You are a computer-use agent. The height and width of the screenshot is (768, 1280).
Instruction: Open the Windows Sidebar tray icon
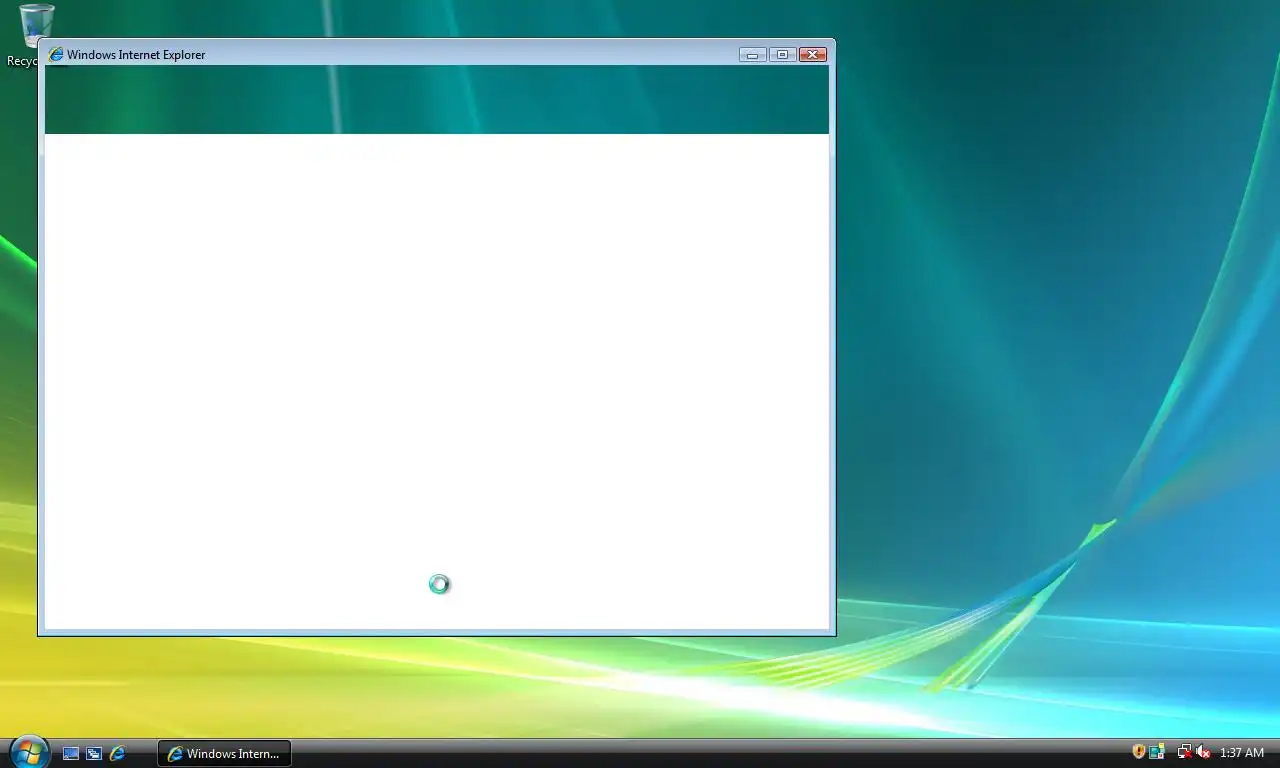[x=1157, y=752]
